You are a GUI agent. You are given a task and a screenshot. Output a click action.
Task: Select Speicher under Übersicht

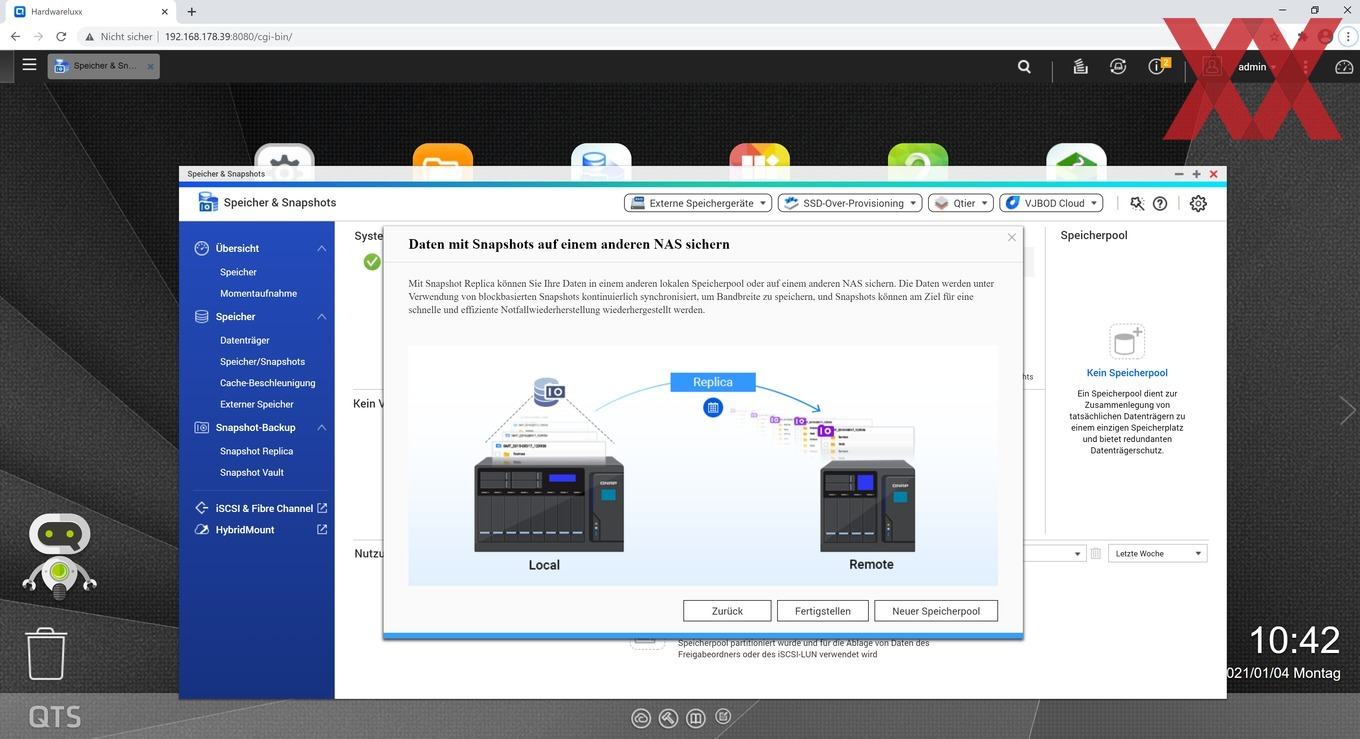pos(238,272)
